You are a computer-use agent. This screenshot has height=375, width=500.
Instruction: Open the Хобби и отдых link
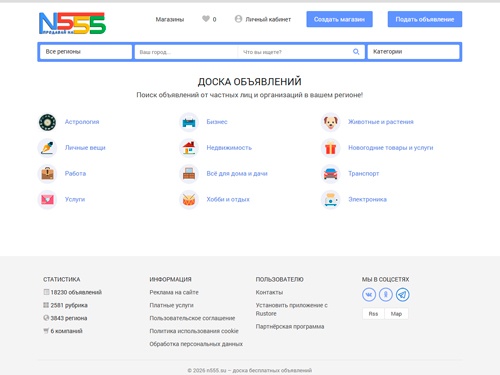228,199
